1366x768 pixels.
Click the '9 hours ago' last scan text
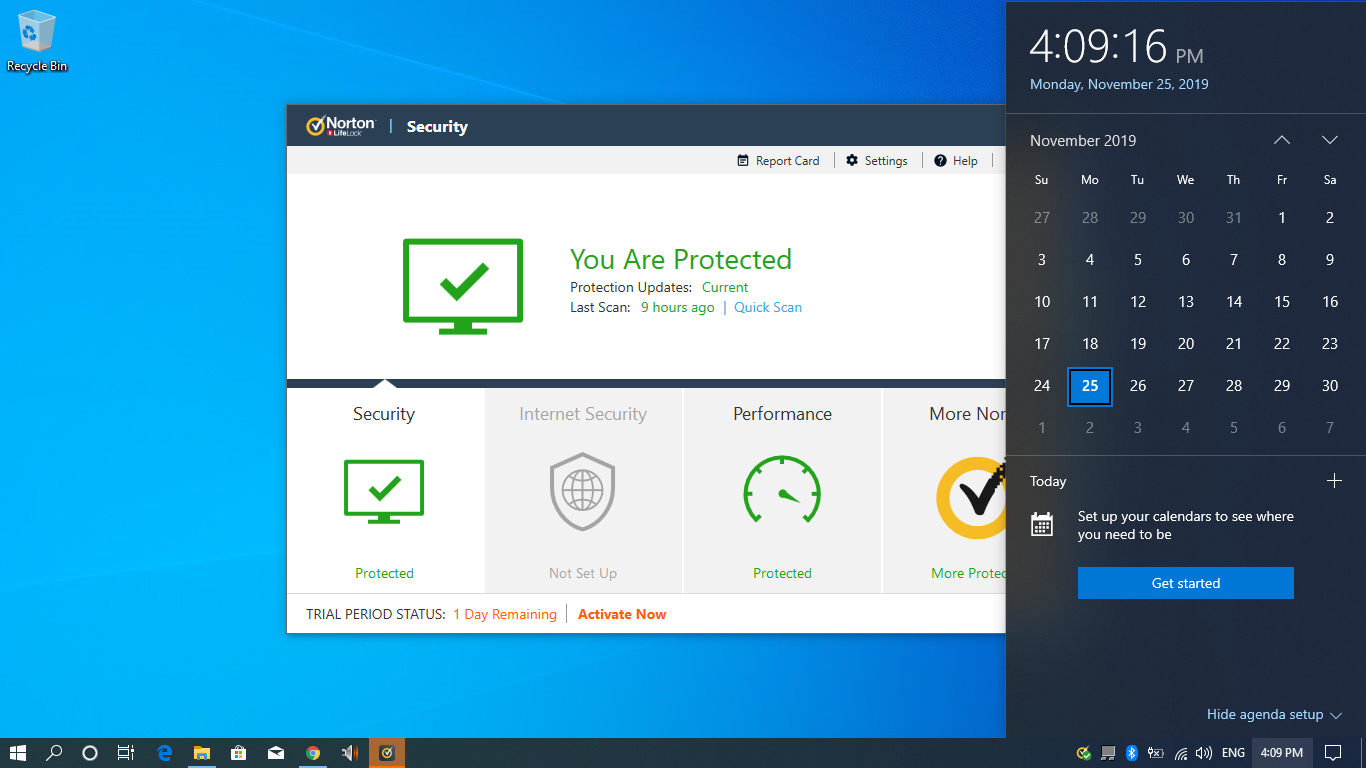point(677,307)
